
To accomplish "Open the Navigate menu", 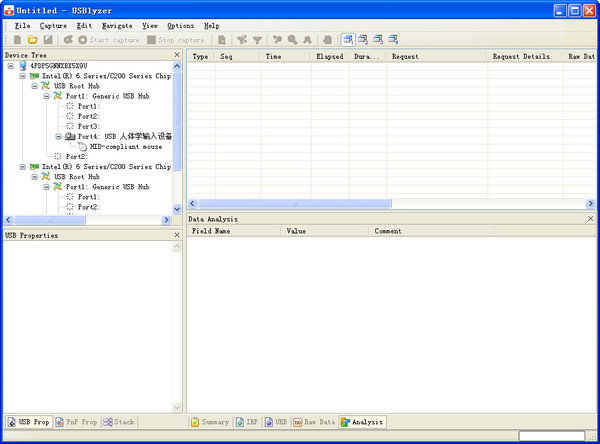I will click(117, 26).
